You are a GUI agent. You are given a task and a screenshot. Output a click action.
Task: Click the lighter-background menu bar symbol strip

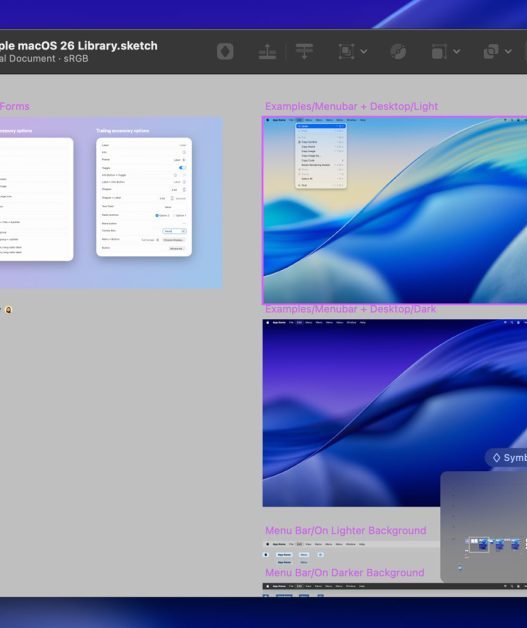tap(351, 544)
